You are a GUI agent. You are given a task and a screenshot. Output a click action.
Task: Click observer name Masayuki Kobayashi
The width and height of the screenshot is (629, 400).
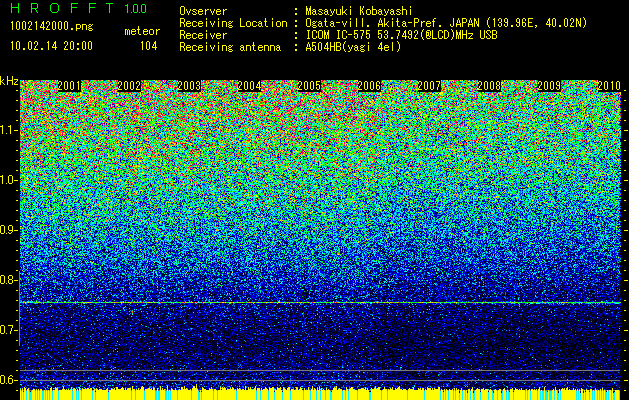pos(359,11)
